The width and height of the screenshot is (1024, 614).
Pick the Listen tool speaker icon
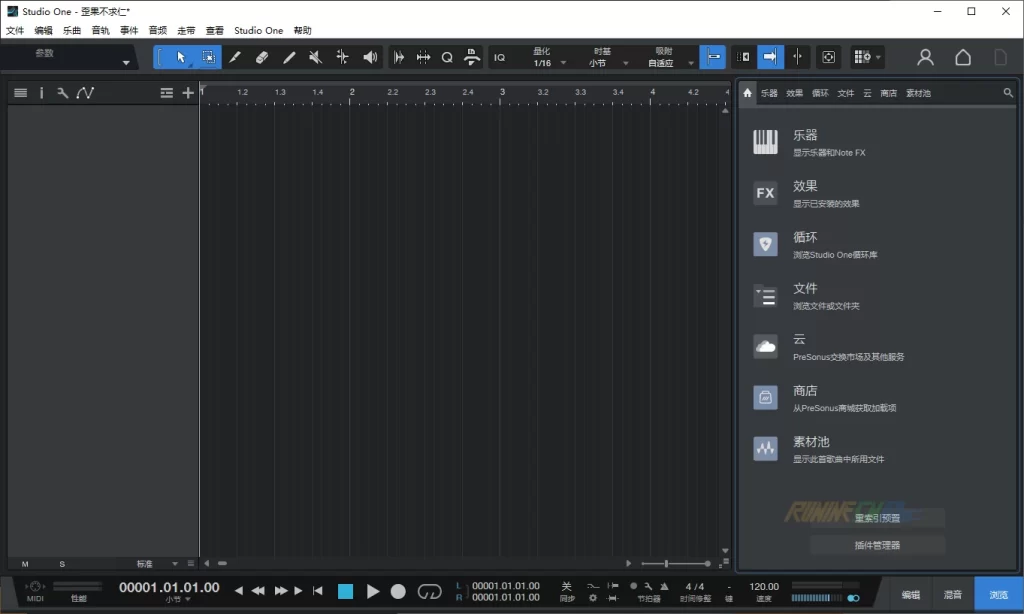tap(370, 58)
